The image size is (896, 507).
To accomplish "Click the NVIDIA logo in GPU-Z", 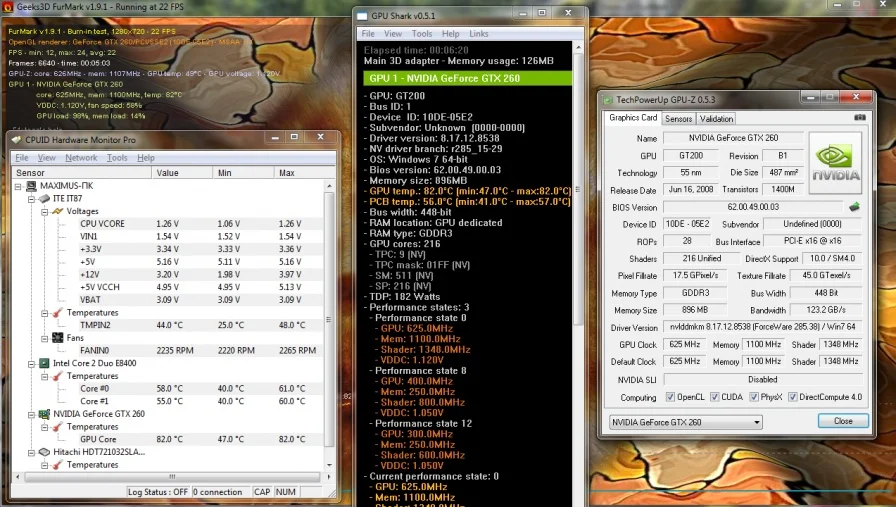I will point(836,164).
